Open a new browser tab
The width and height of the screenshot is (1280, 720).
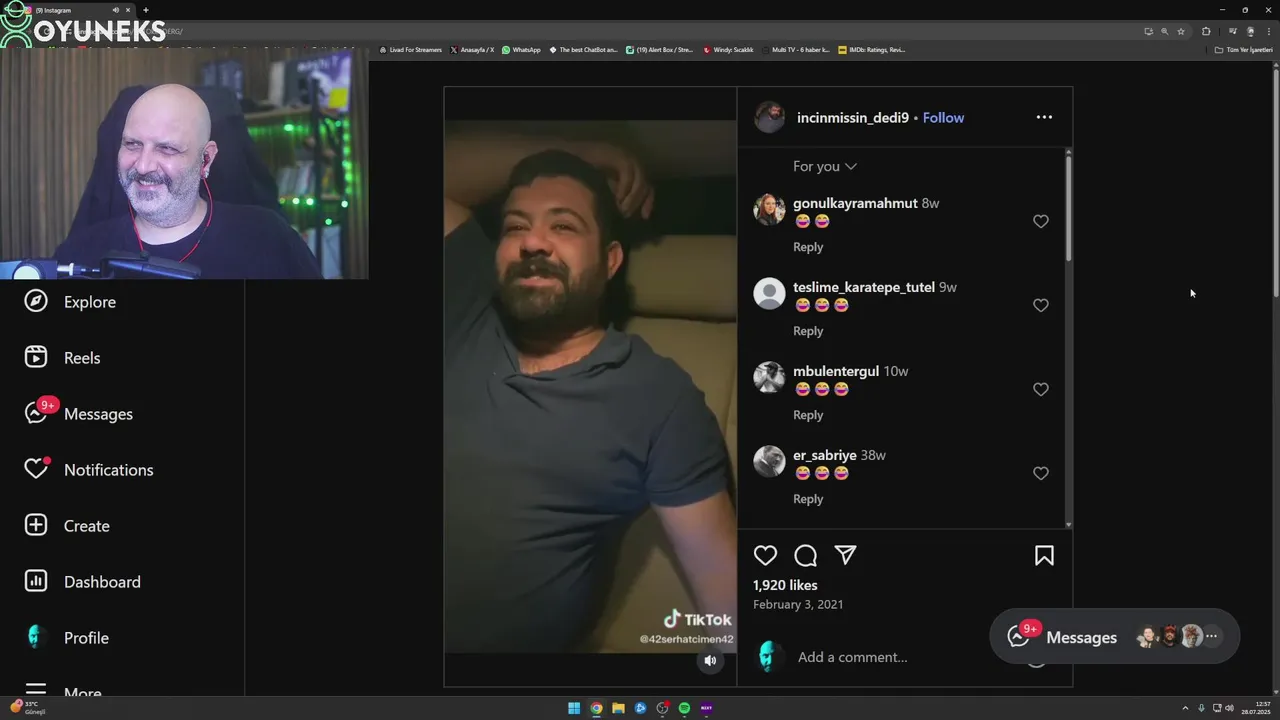146,10
